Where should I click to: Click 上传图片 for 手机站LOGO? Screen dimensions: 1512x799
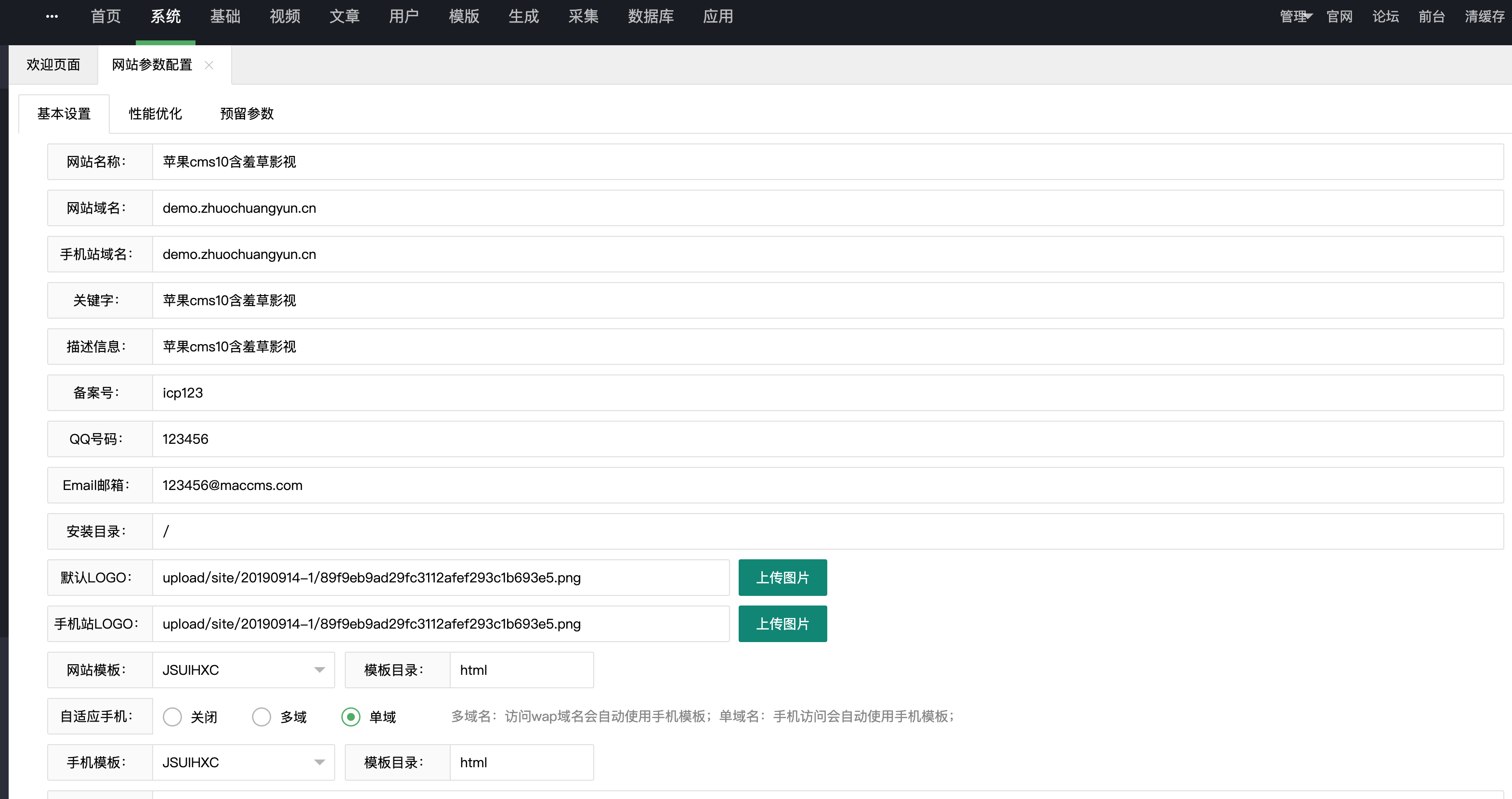782,624
